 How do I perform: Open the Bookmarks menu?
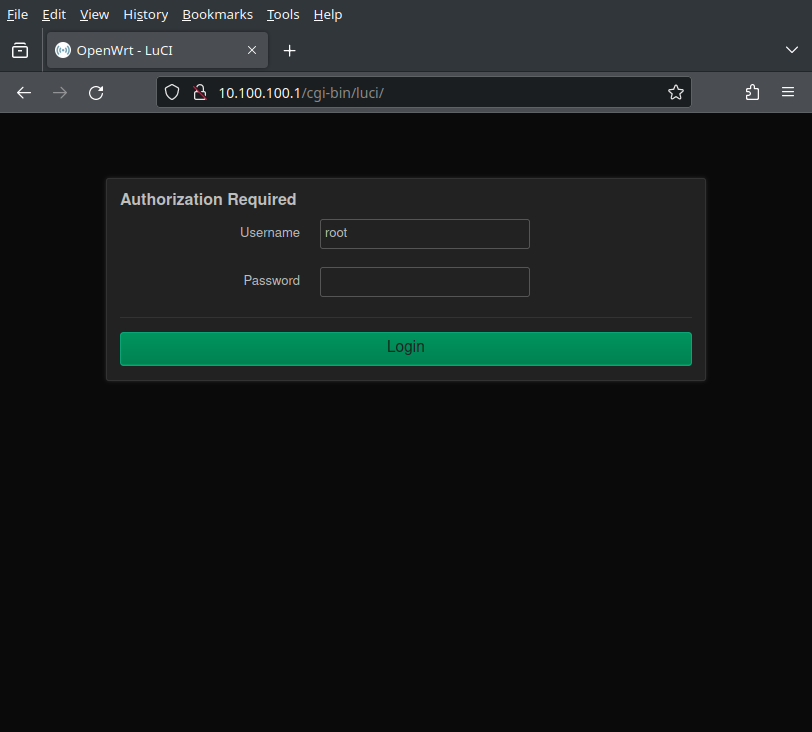pos(218,14)
